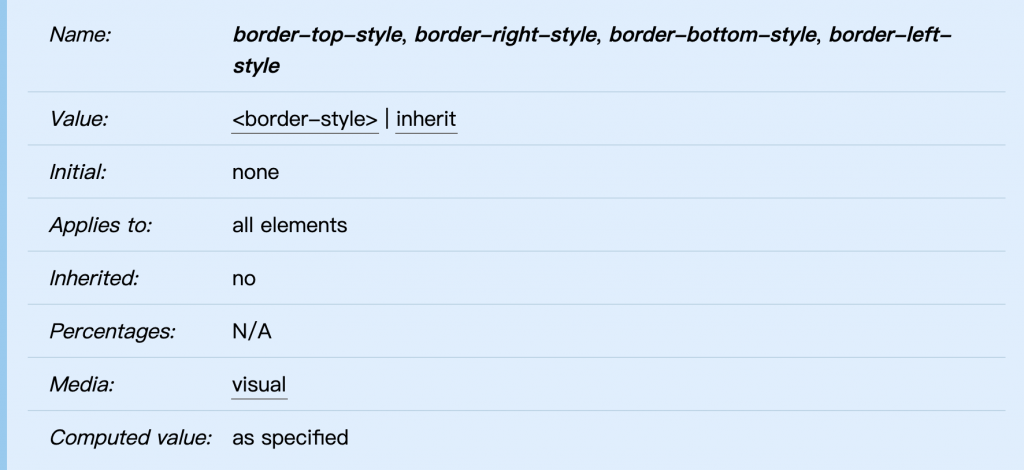This screenshot has height=470, width=1024.
Task: Click the Applies to: label
Action: (x=101, y=225)
